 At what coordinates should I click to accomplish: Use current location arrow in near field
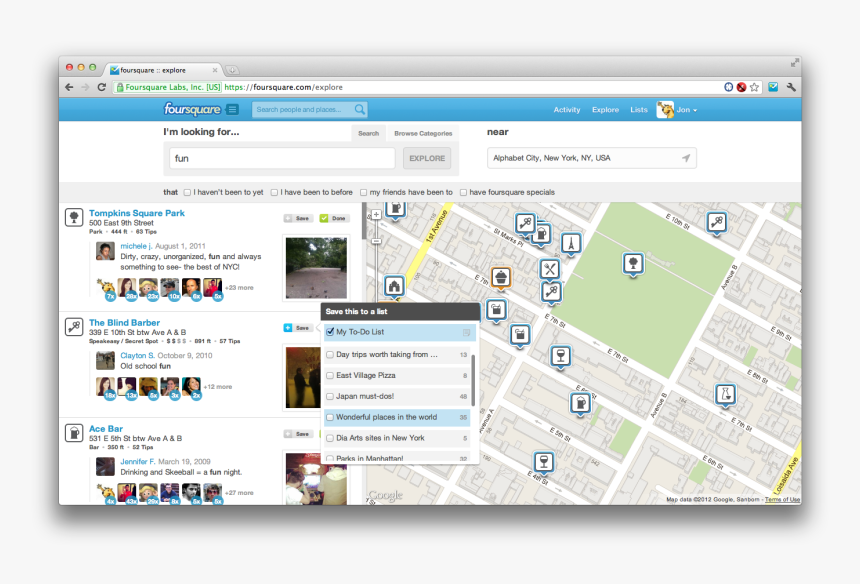[x=686, y=158]
